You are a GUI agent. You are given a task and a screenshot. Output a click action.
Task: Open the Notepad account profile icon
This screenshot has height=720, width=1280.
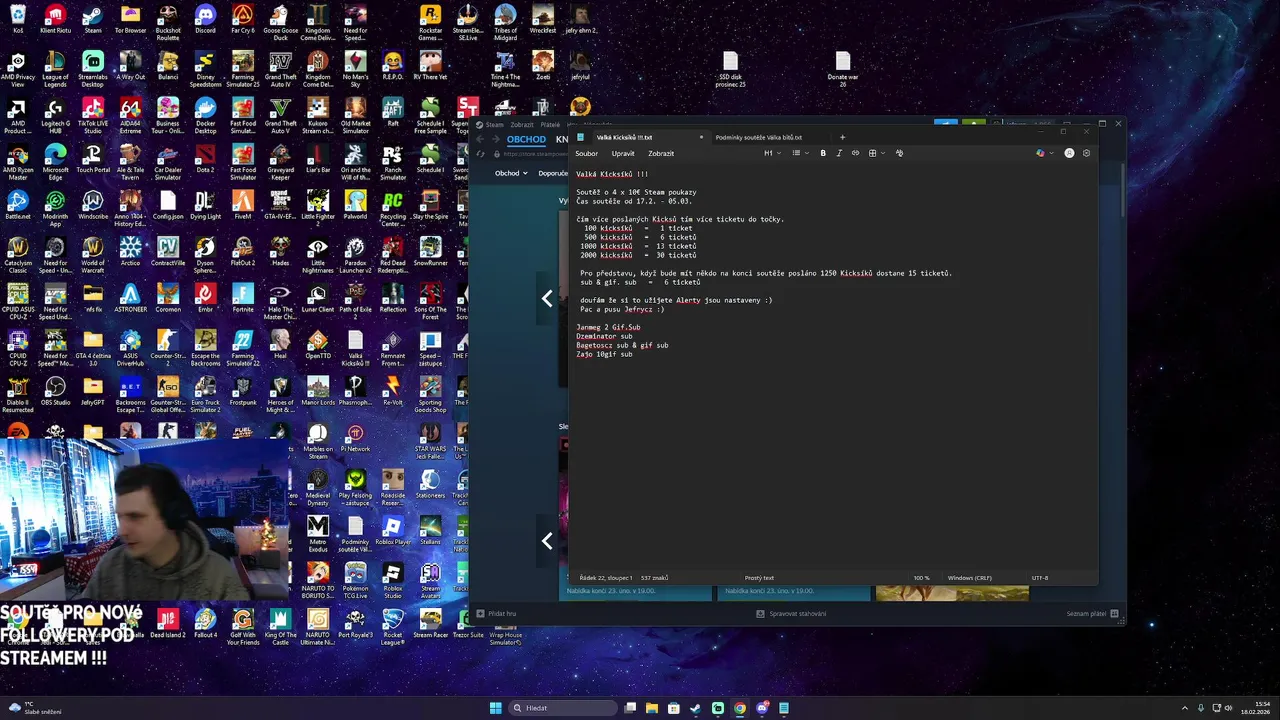[1069, 153]
